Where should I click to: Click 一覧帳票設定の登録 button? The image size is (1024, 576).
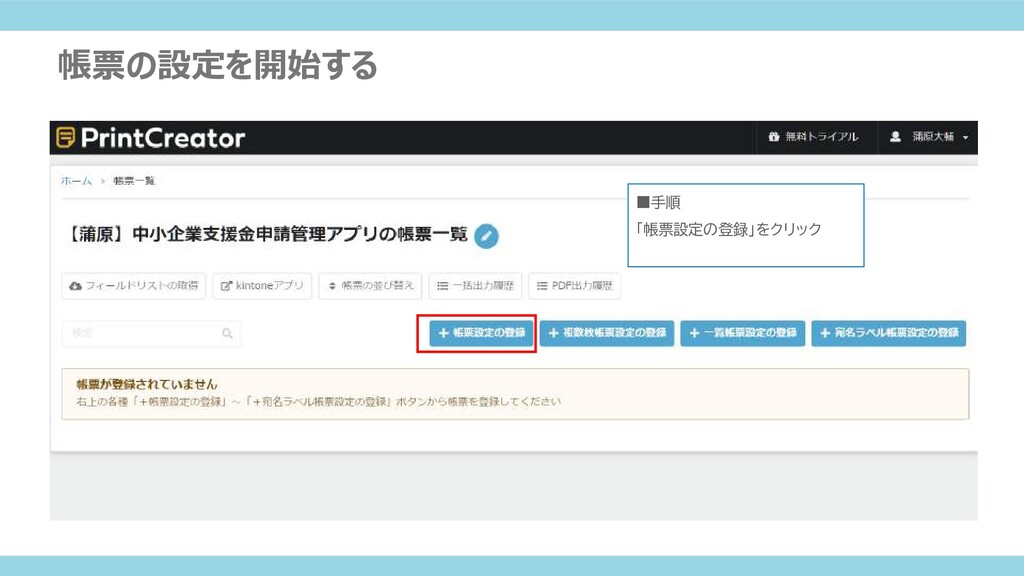743,333
